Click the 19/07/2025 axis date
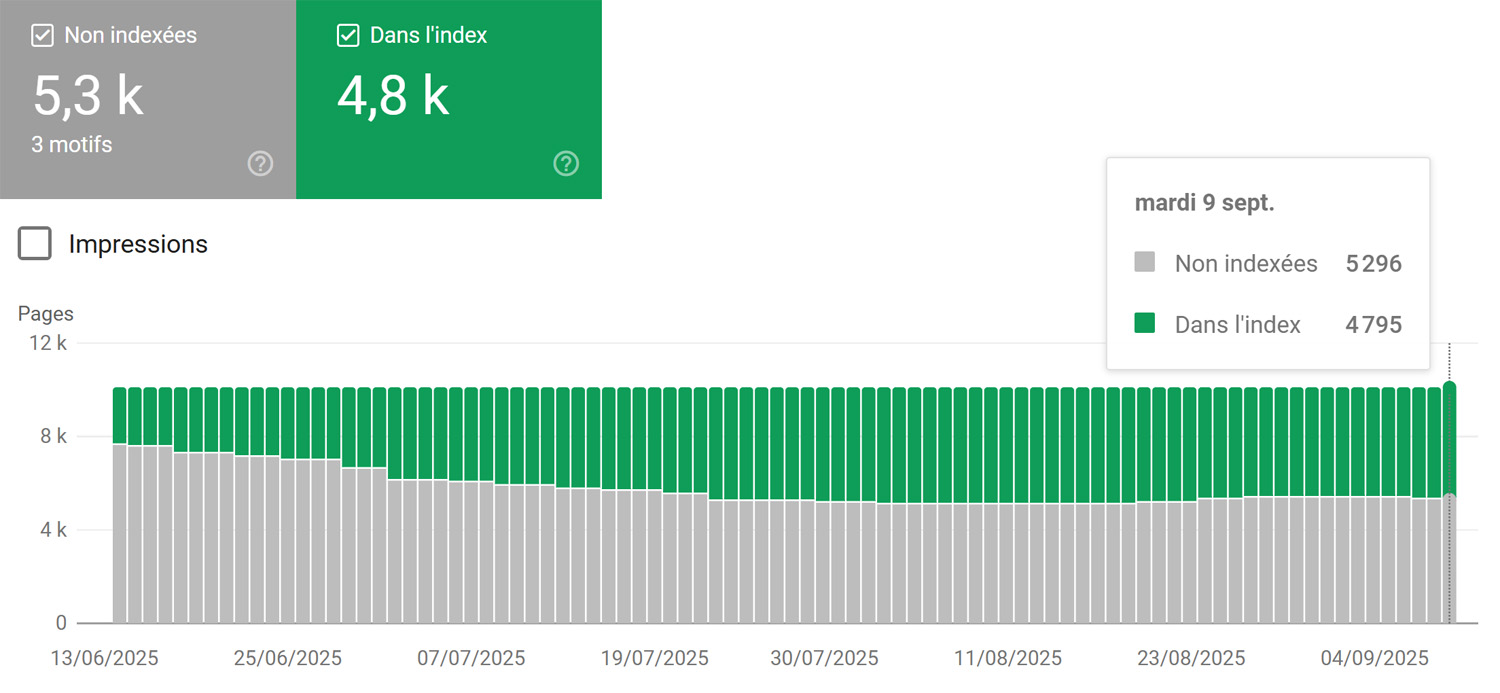1500x693 pixels. point(655,658)
